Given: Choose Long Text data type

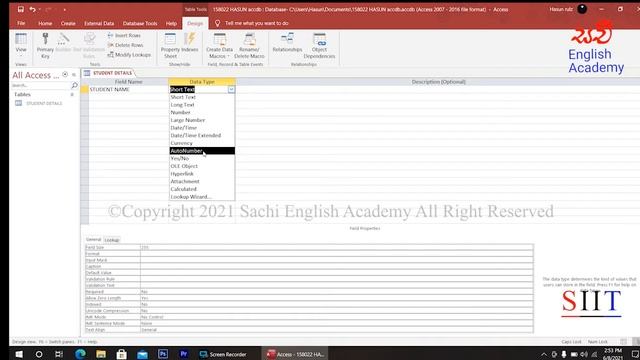Looking at the screenshot, I should pos(202,105).
